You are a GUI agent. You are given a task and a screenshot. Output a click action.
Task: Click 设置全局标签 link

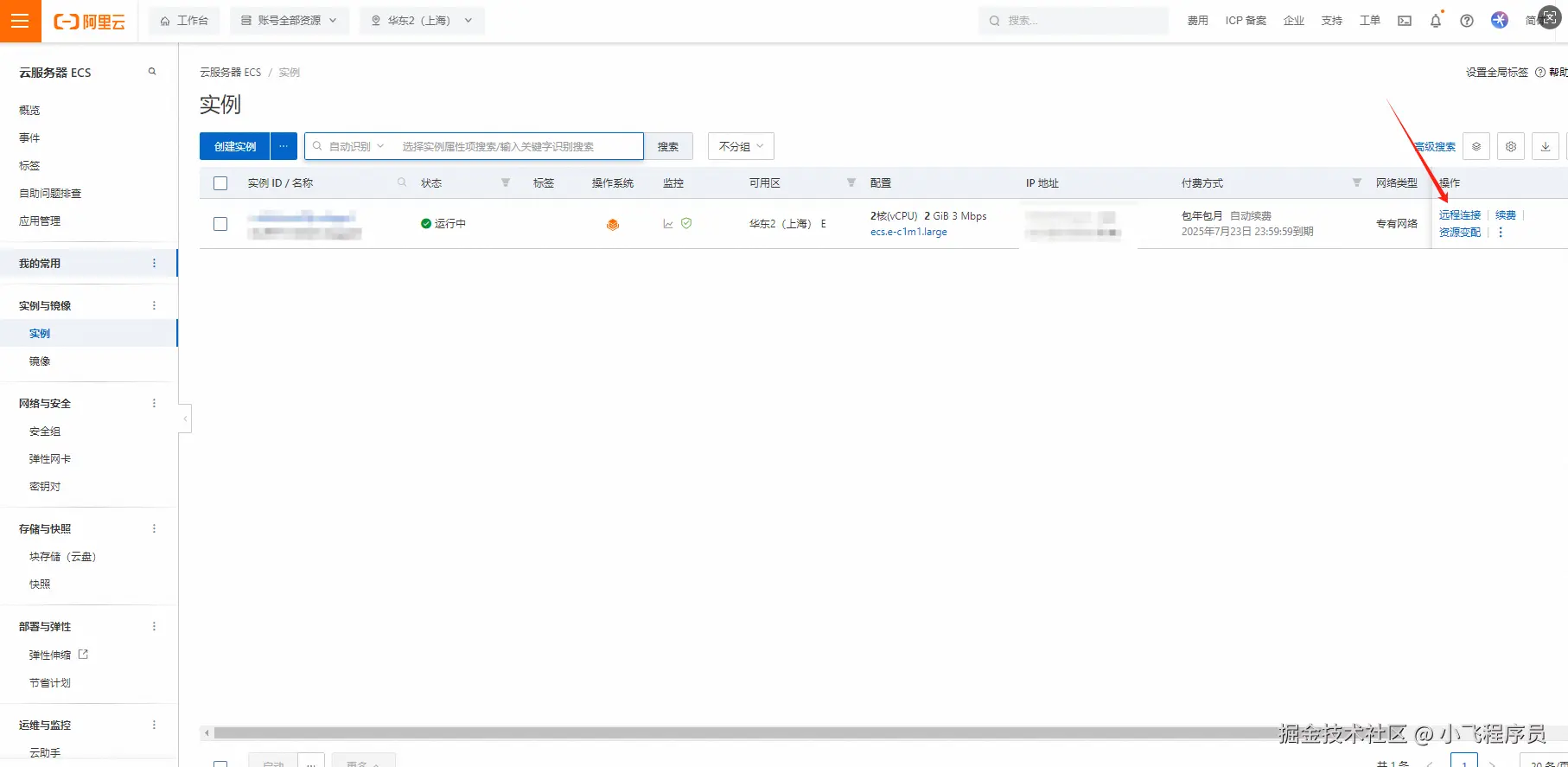click(1497, 73)
